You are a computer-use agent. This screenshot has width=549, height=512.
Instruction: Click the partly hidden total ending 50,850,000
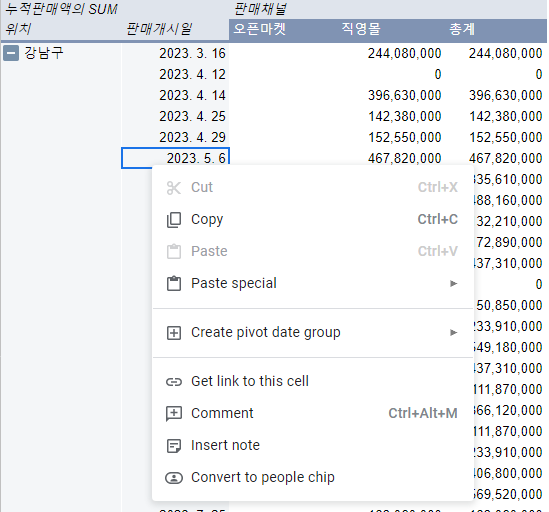tap(509, 306)
